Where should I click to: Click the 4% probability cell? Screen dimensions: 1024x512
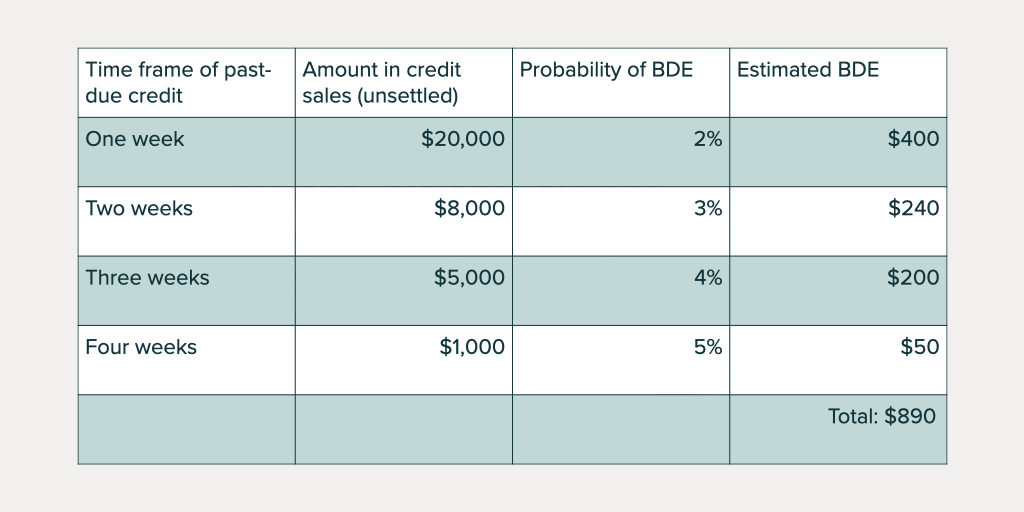707,277
